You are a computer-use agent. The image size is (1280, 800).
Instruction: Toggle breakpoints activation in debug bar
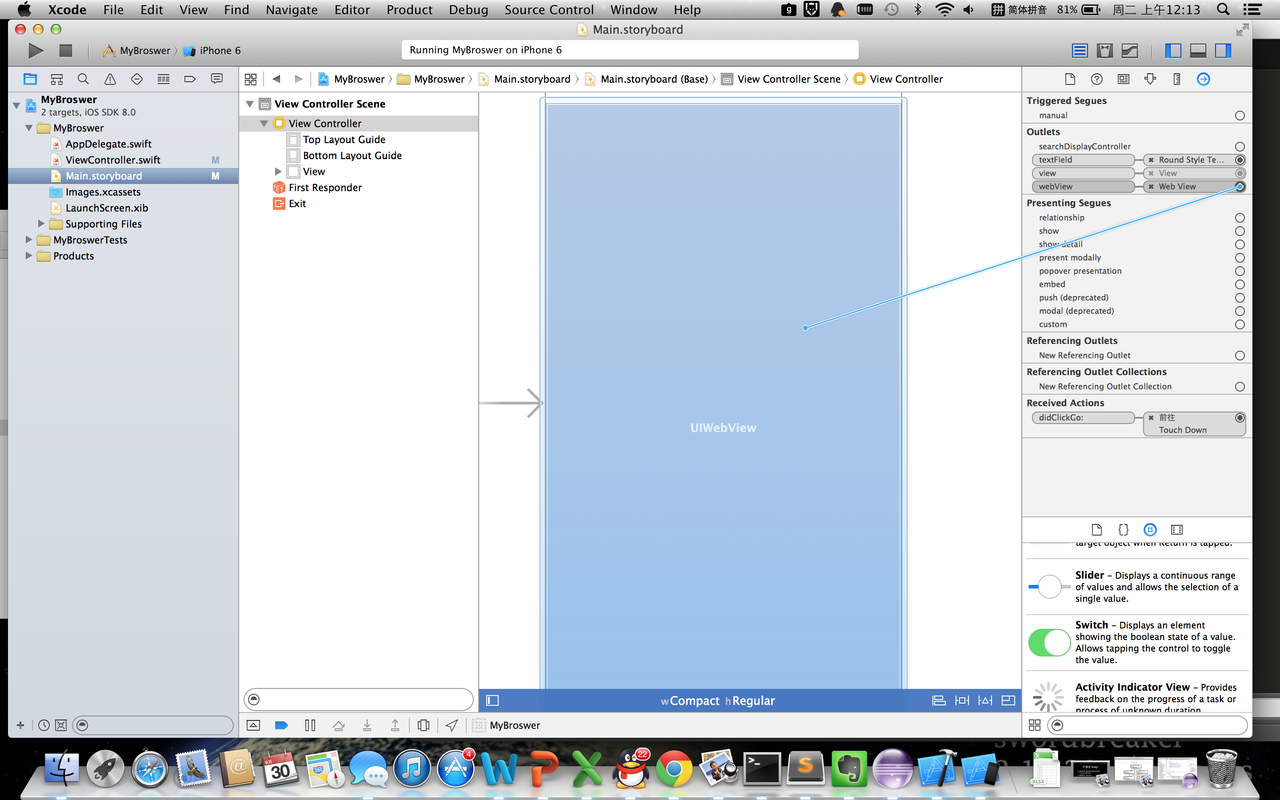coord(281,725)
